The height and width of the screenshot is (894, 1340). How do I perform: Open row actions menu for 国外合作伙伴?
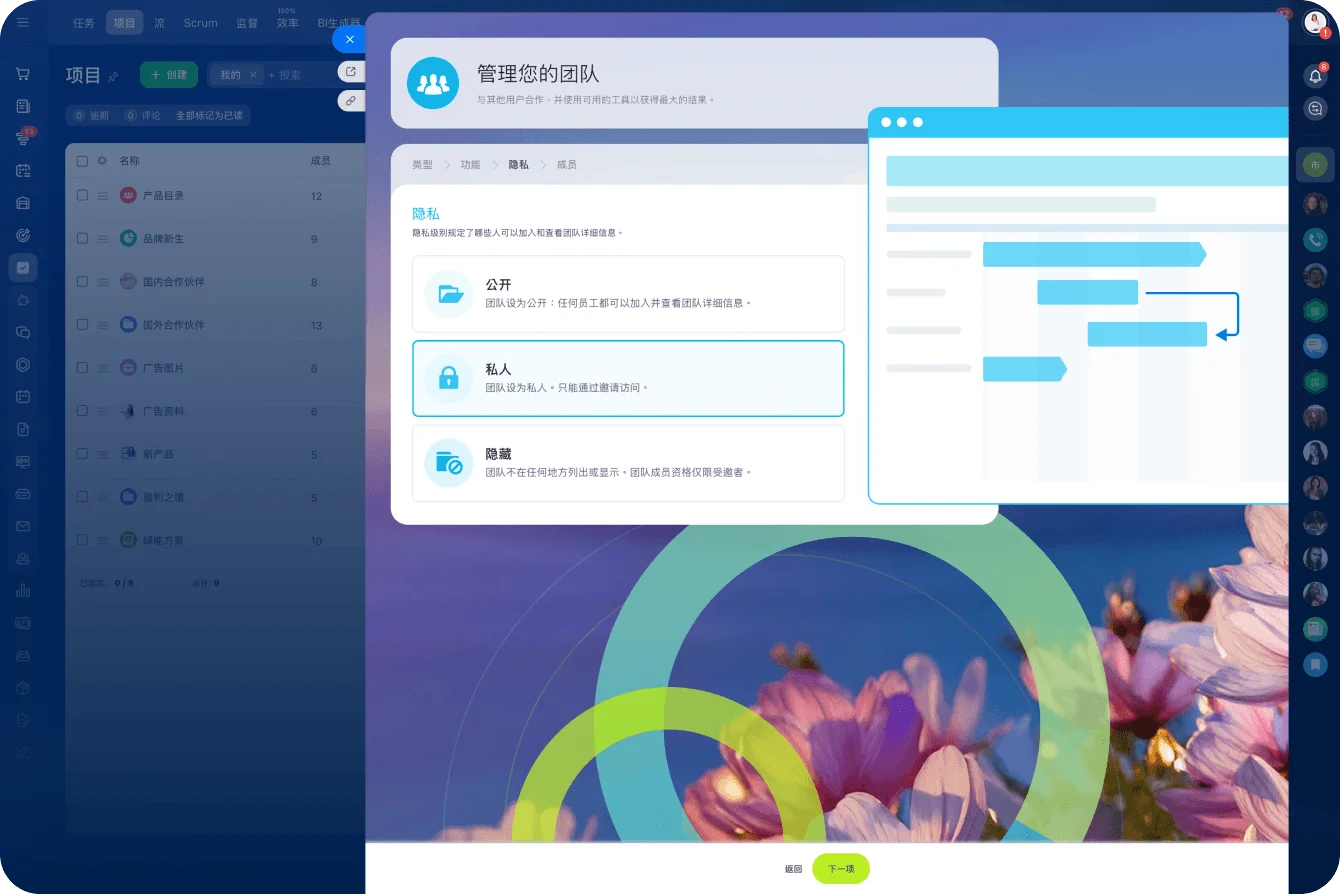coord(102,325)
